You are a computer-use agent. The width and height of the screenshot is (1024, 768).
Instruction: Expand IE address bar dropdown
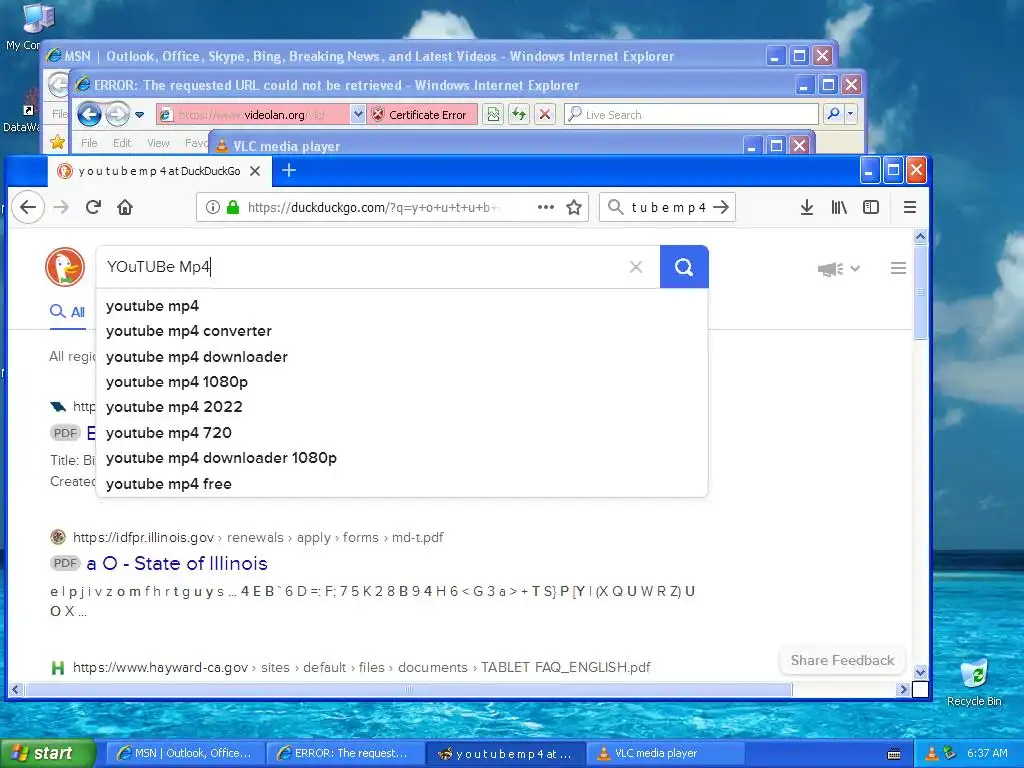[x=357, y=115]
